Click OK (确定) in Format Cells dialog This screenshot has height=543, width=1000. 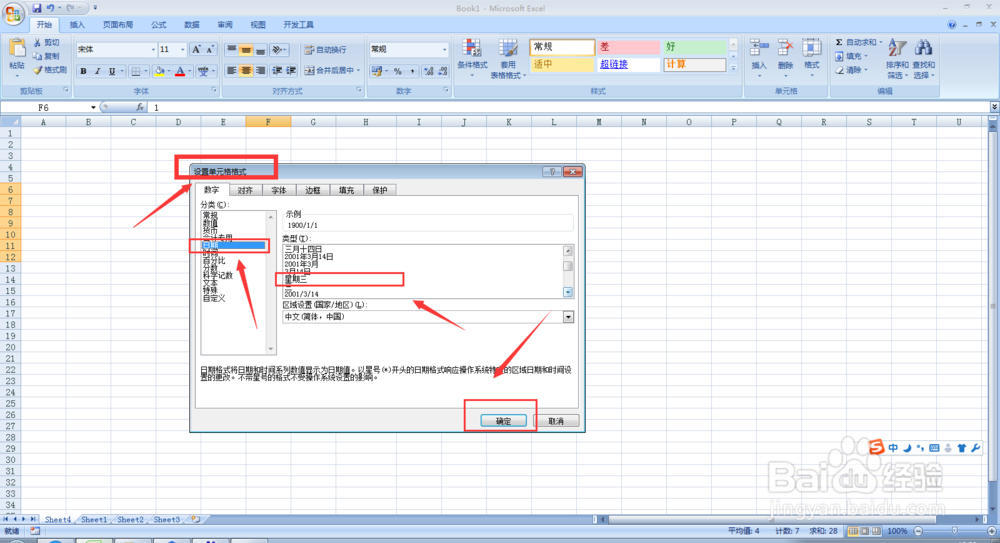pyautogui.click(x=503, y=421)
